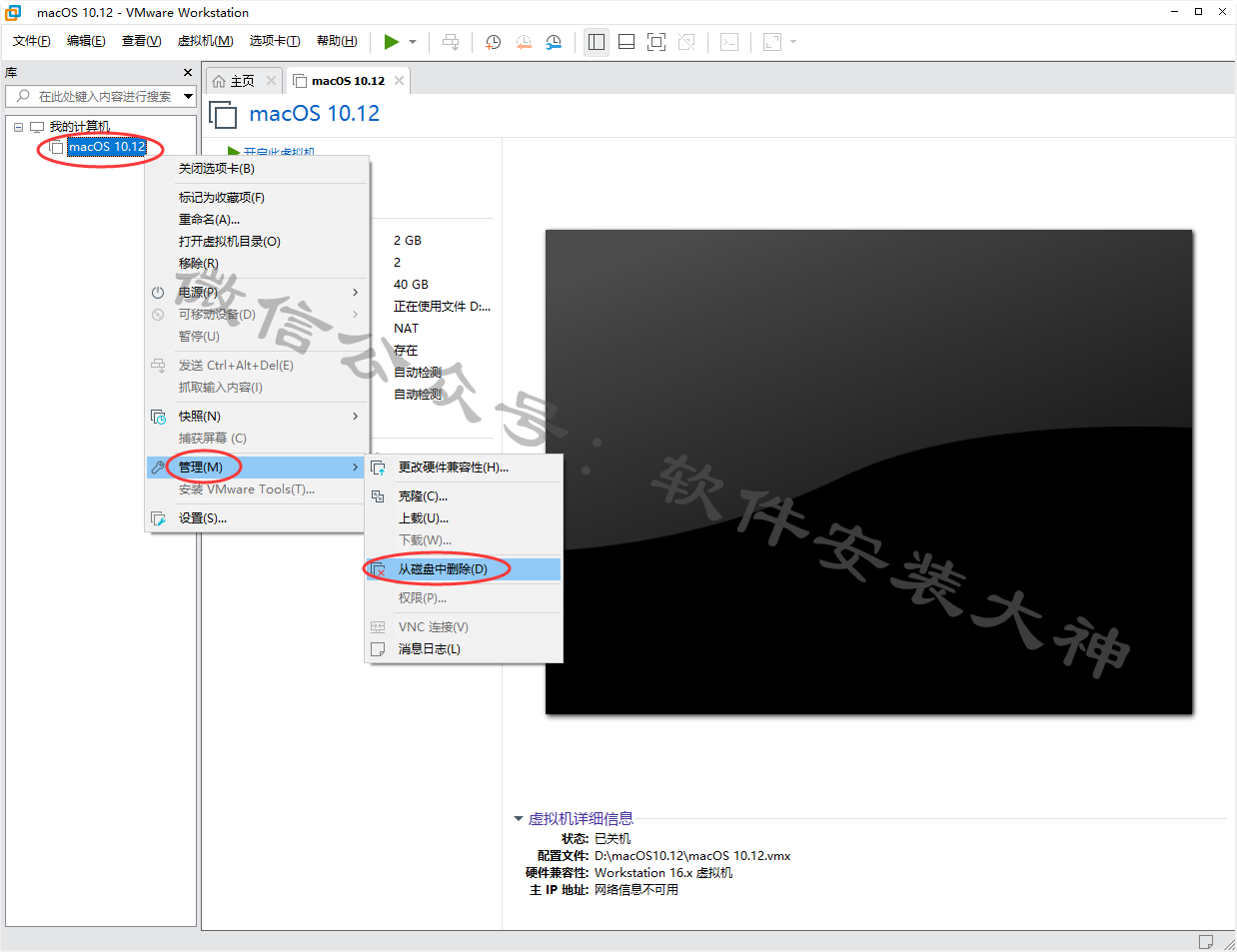Click the VMware Workstation title bar icon

point(14,12)
